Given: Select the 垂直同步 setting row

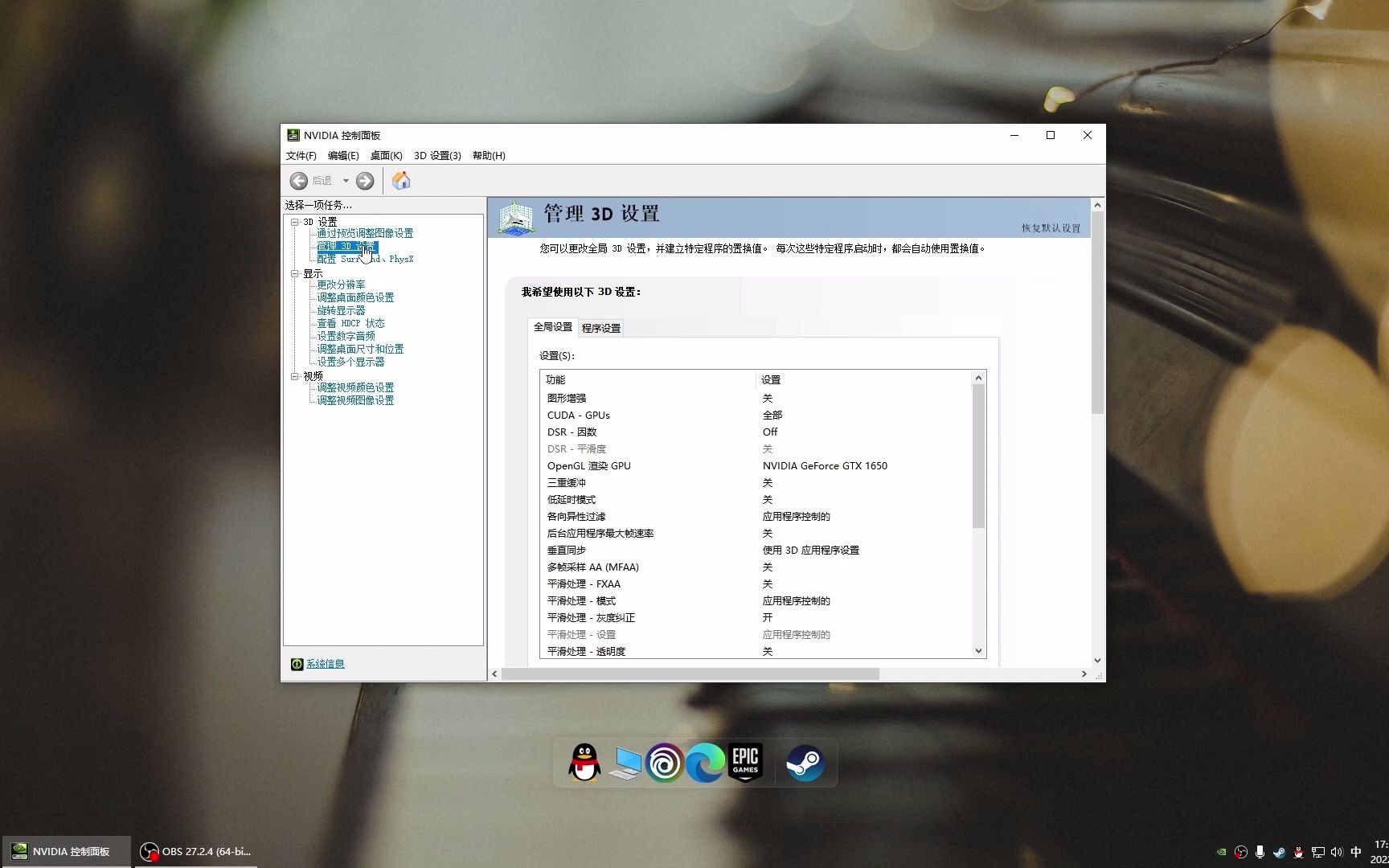Looking at the screenshot, I should click(x=756, y=551).
